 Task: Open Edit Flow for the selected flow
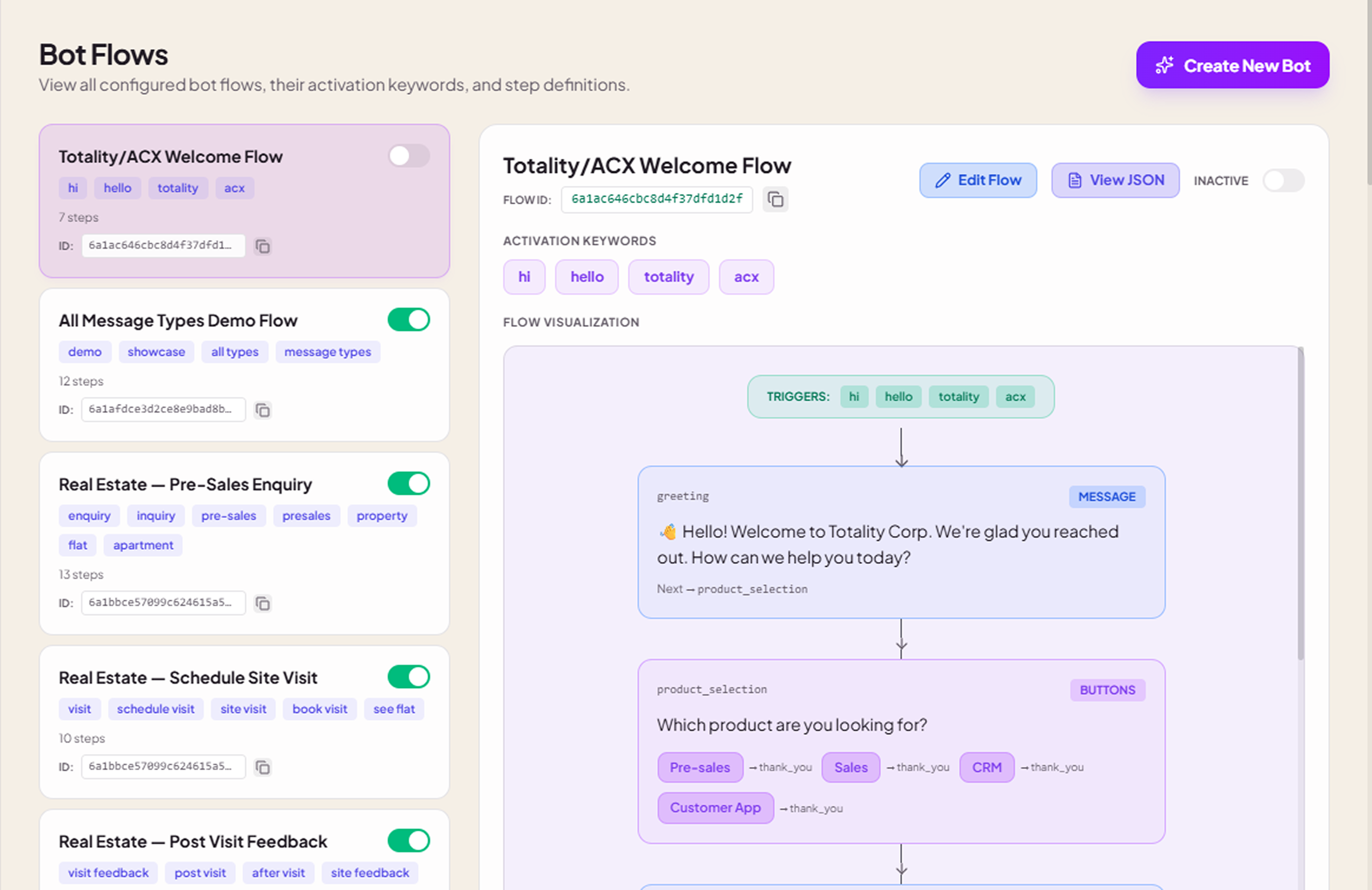tap(978, 180)
